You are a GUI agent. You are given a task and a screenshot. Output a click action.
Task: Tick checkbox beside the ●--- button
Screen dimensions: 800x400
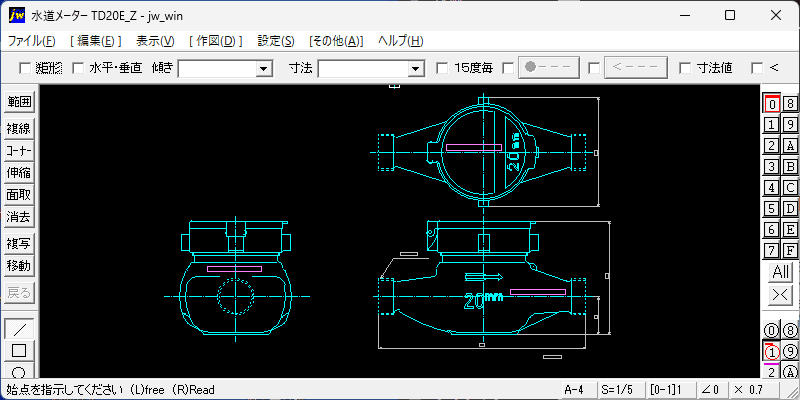click(x=508, y=68)
